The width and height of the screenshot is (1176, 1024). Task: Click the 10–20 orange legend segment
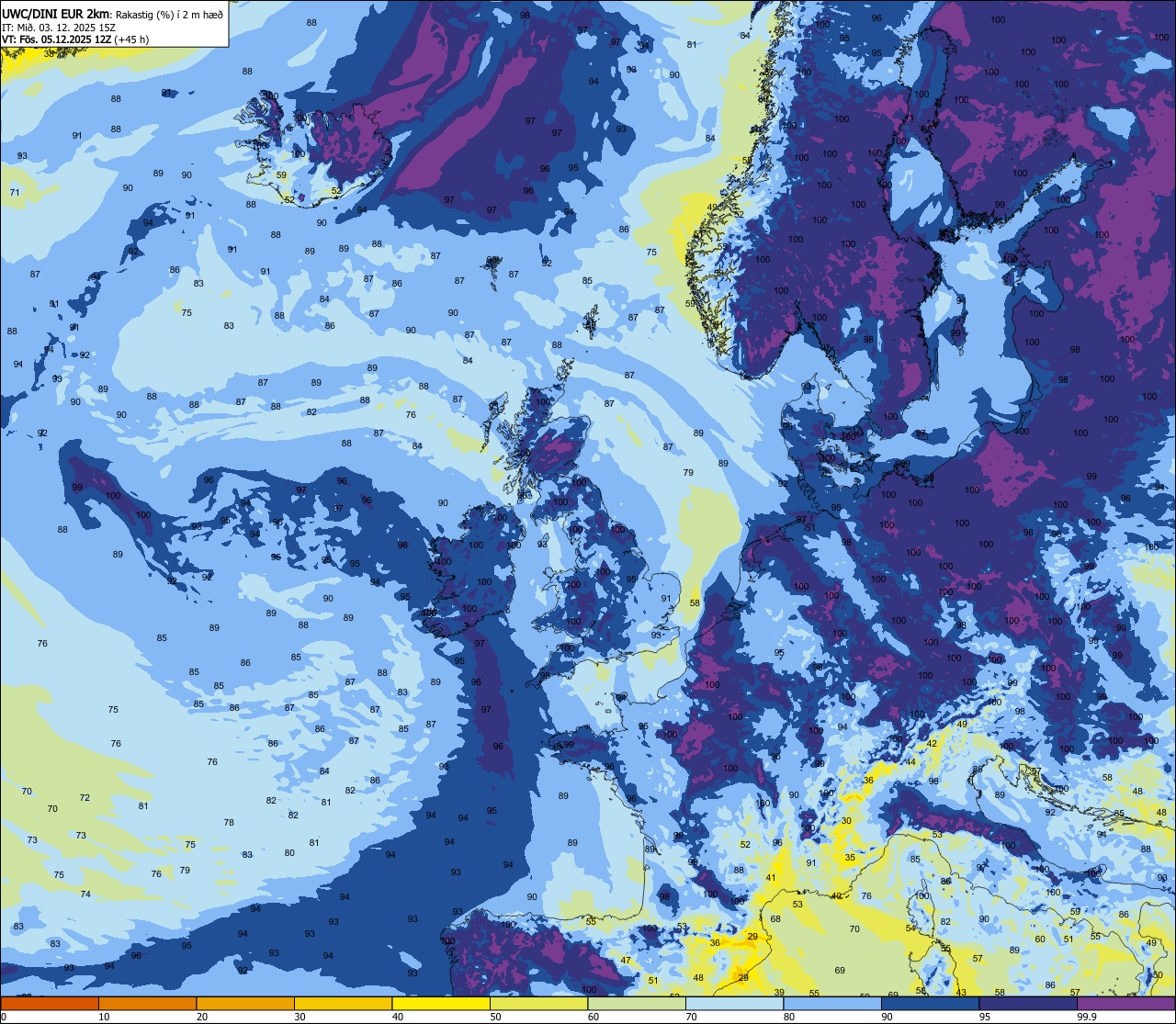(x=147, y=1003)
